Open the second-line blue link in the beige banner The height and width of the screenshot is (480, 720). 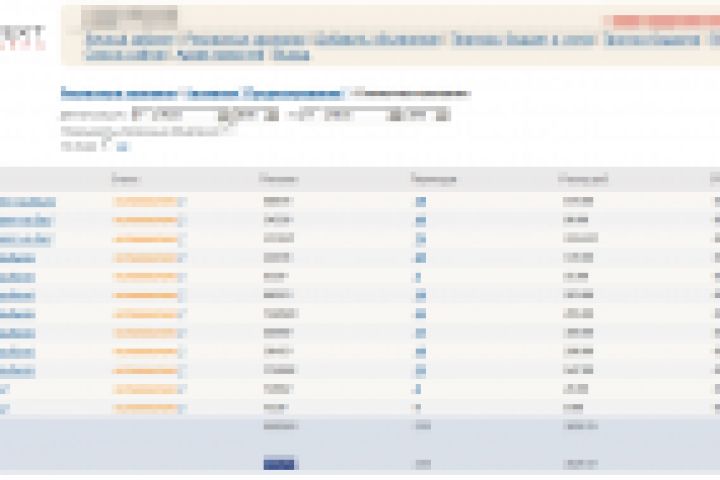pos(197,56)
